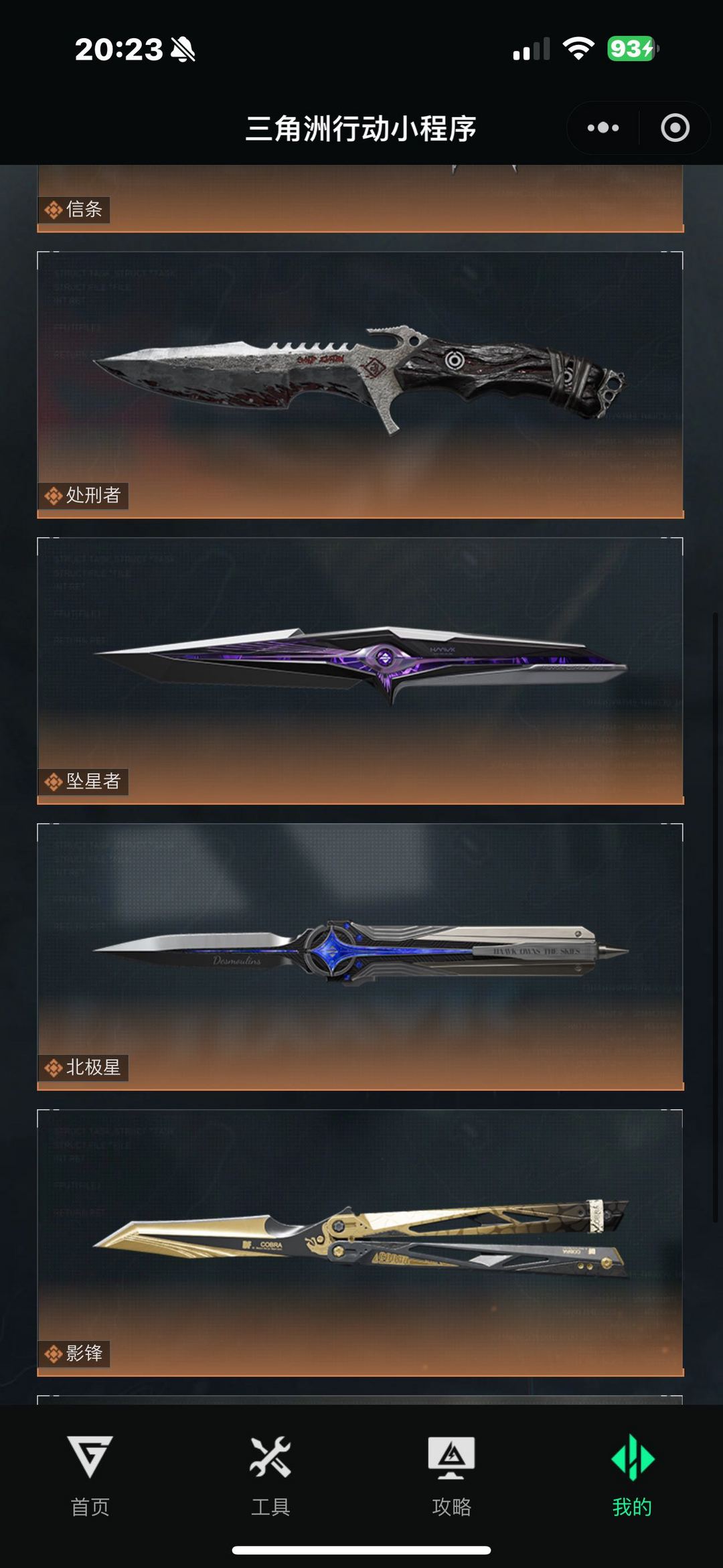Screen dimensions: 723x1568
Task: Tap the rarity icon beside 影锋
Action: coord(54,1354)
